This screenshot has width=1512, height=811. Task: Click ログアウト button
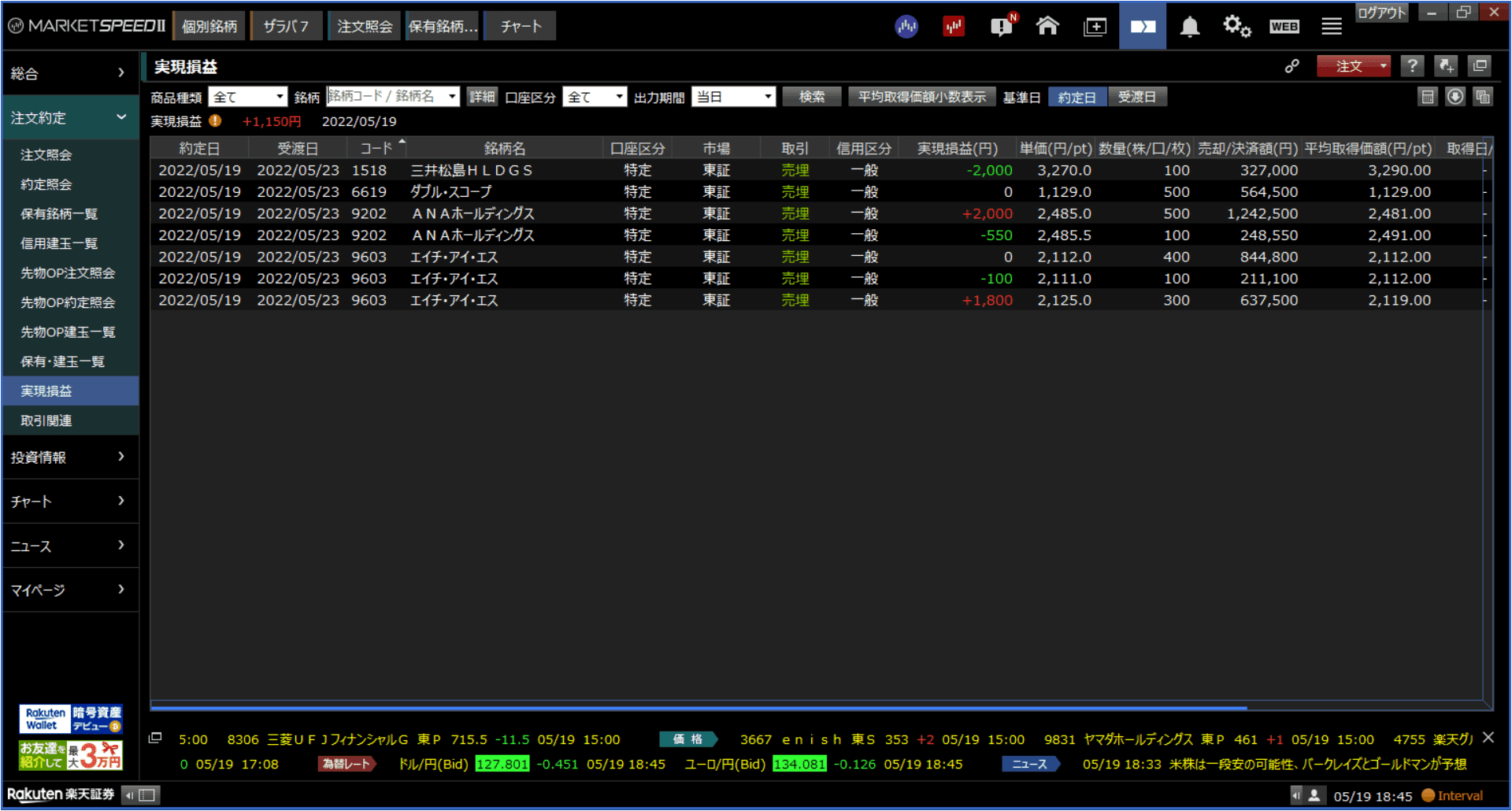point(1382,13)
